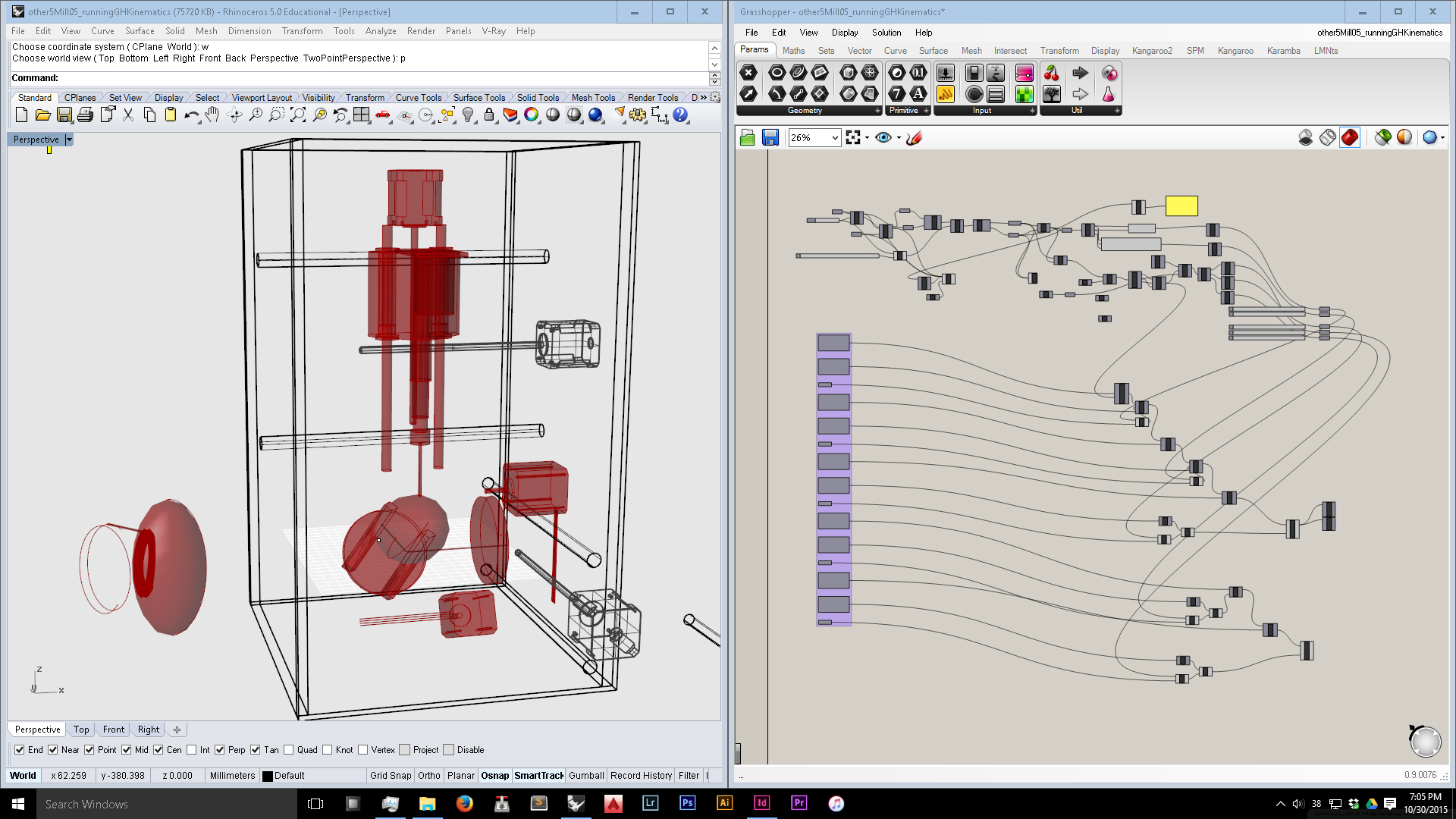The image size is (1456, 819).
Task: Open the Rhino Options gear icon
Action: (638, 115)
